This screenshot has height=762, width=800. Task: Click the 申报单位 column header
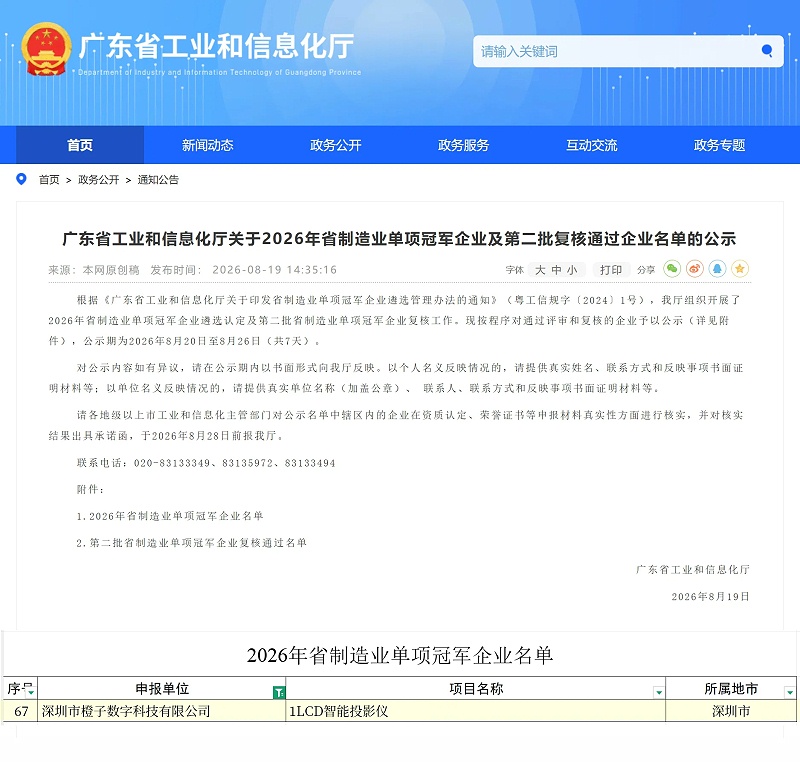coord(162,689)
